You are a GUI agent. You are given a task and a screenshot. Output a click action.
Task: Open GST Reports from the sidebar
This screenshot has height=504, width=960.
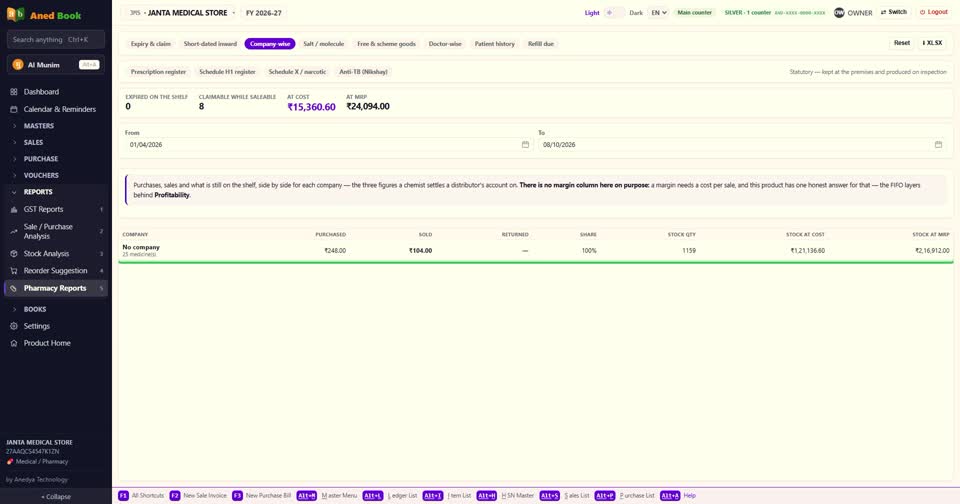pyautogui.click(x=56, y=209)
